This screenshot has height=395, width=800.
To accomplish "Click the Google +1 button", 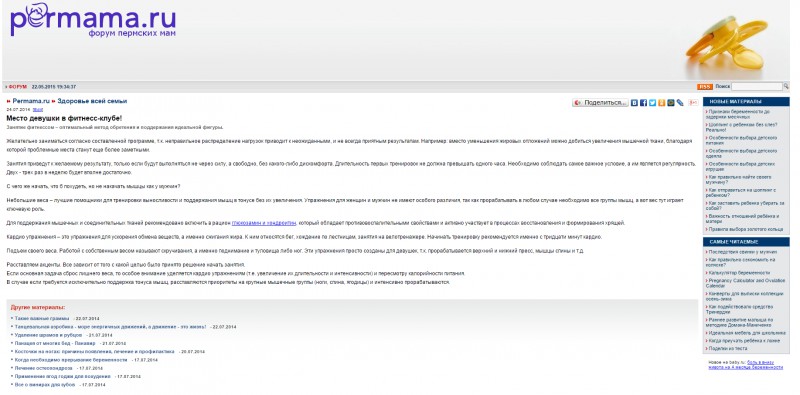I will (693, 103).
